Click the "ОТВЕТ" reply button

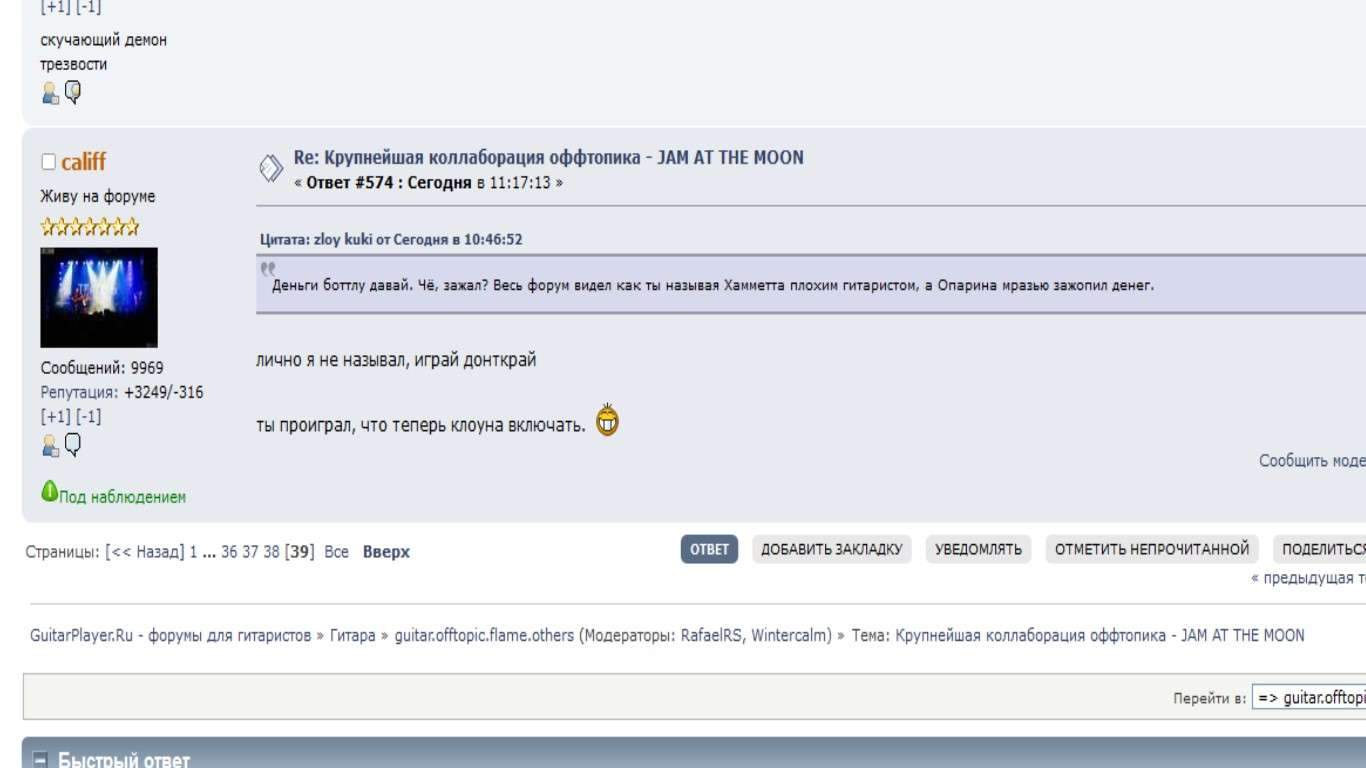click(709, 549)
